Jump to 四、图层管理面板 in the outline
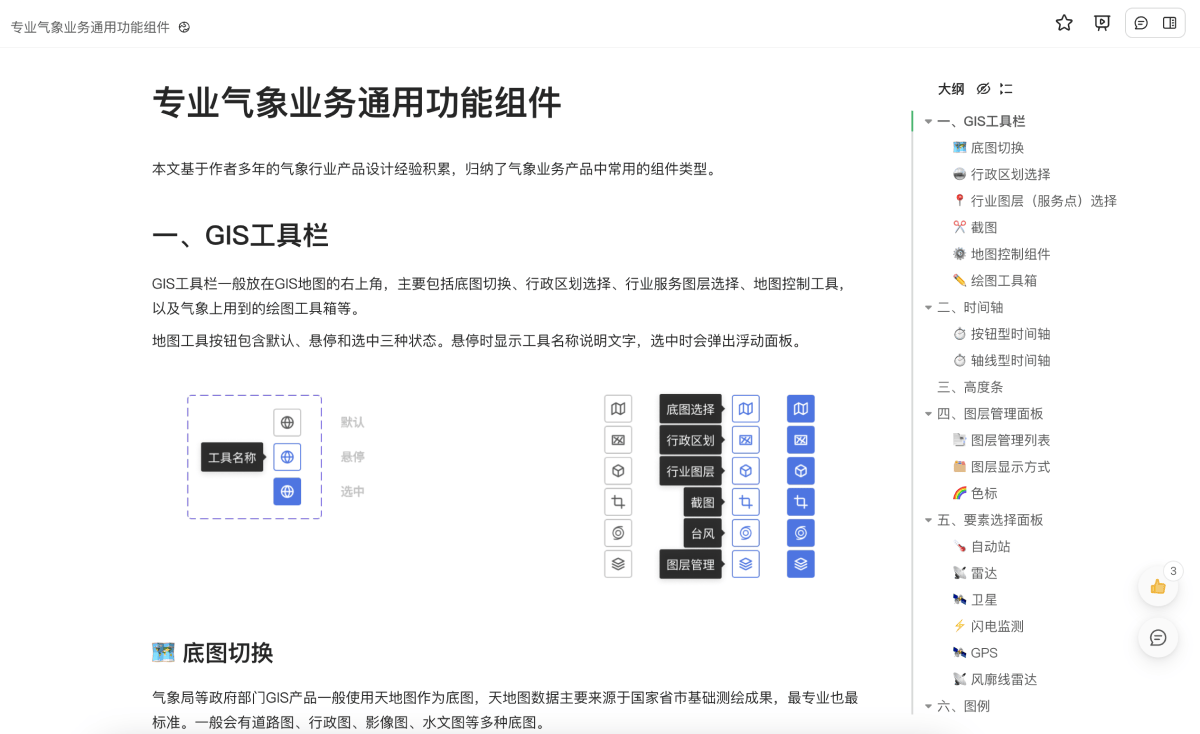1200x734 pixels. tap(990, 413)
